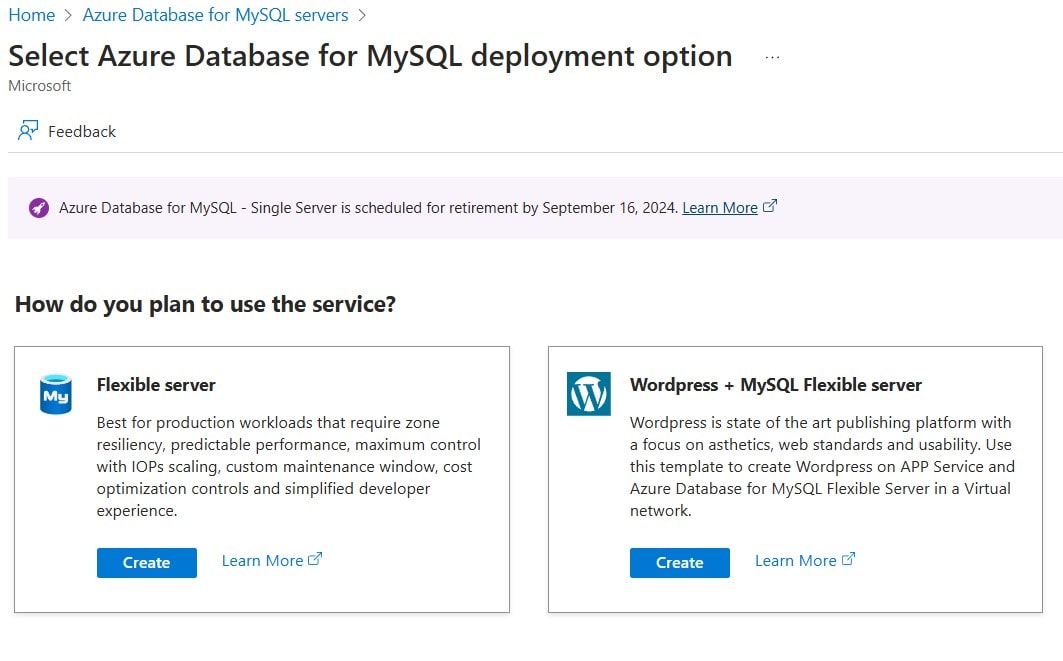
Task: Open Learn More link in retirement banner
Action: [x=720, y=208]
